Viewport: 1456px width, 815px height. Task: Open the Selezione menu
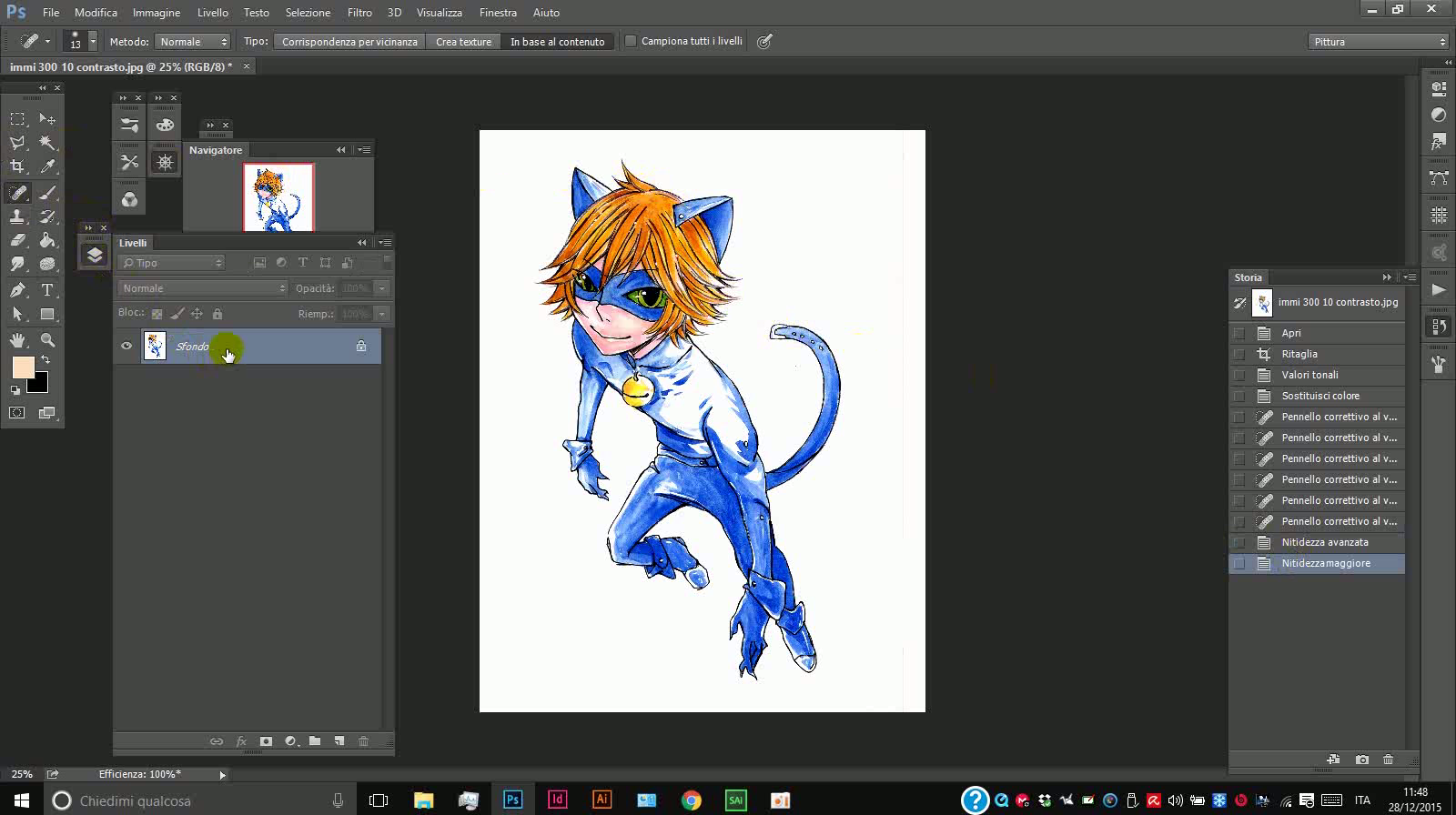pyautogui.click(x=308, y=13)
